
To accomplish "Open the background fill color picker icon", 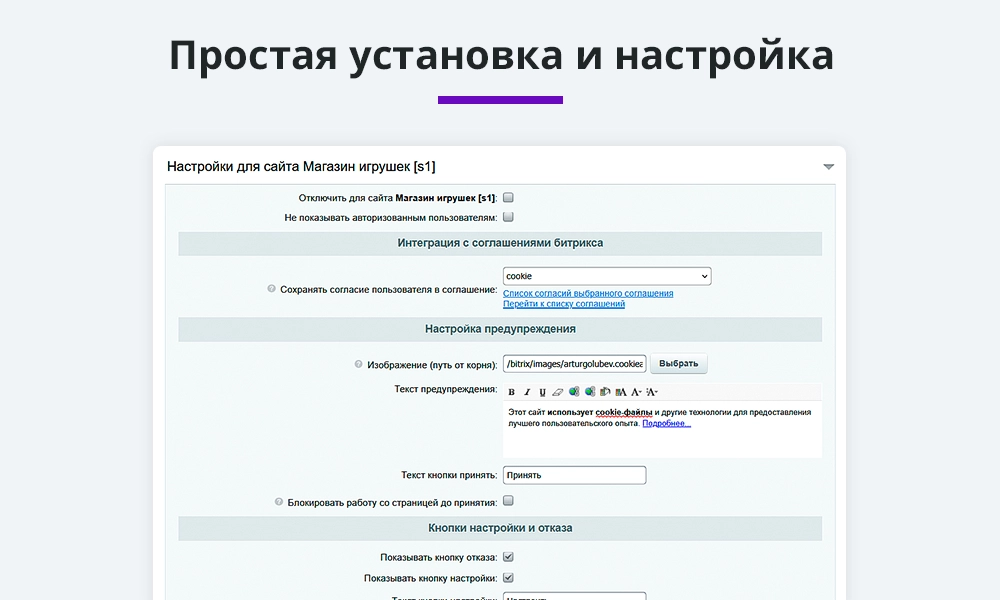I will click(605, 391).
